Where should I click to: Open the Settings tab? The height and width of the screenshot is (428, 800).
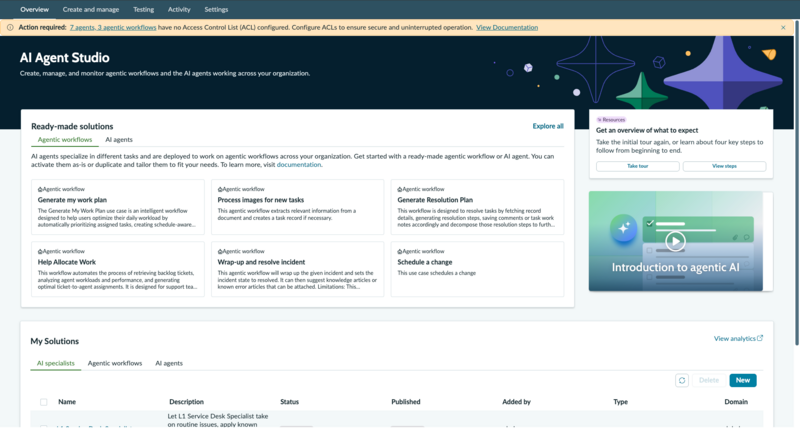click(x=216, y=9)
